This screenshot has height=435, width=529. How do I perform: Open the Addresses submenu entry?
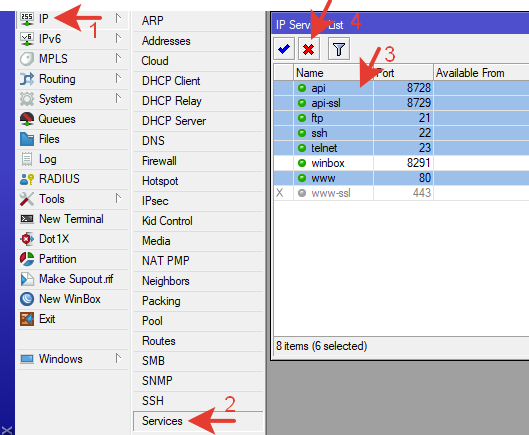coord(198,41)
